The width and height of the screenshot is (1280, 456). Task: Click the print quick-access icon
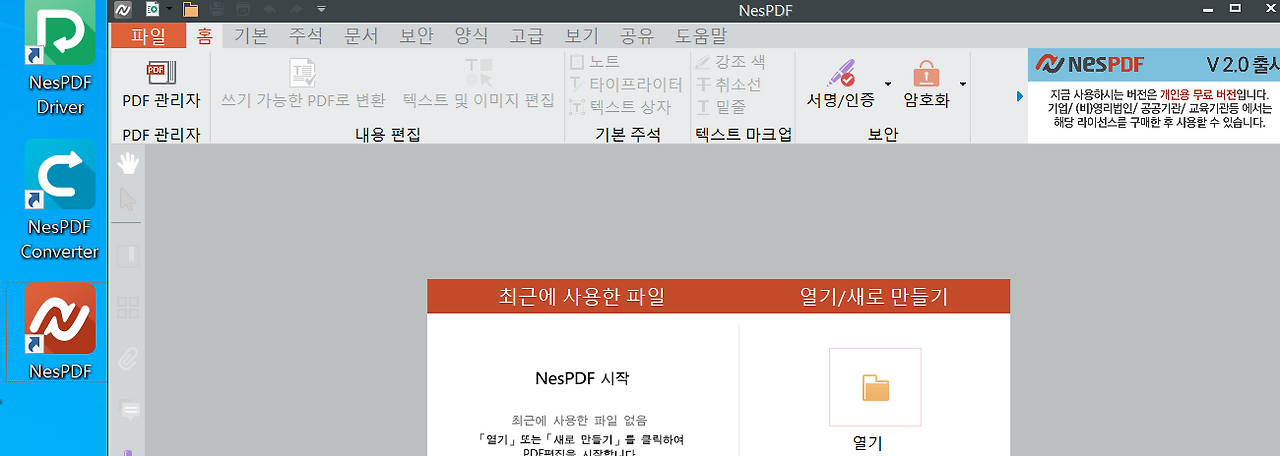pyautogui.click(x=243, y=10)
